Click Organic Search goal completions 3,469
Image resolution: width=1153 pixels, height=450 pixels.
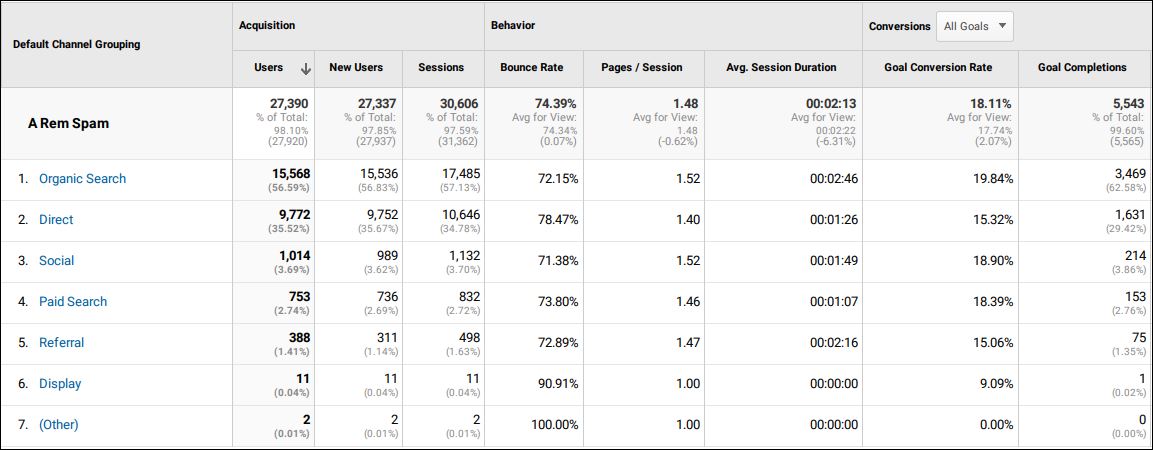click(x=1129, y=174)
